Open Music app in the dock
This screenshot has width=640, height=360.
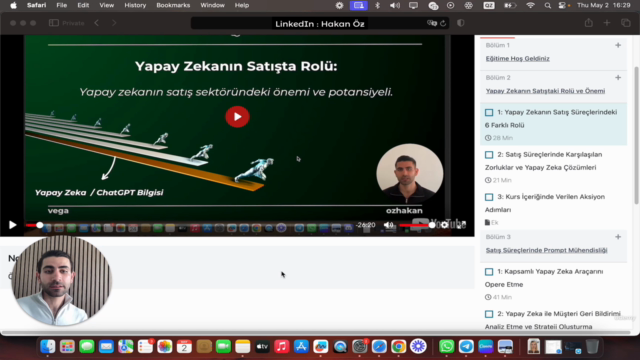pyautogui.click(x=282, y=347)
